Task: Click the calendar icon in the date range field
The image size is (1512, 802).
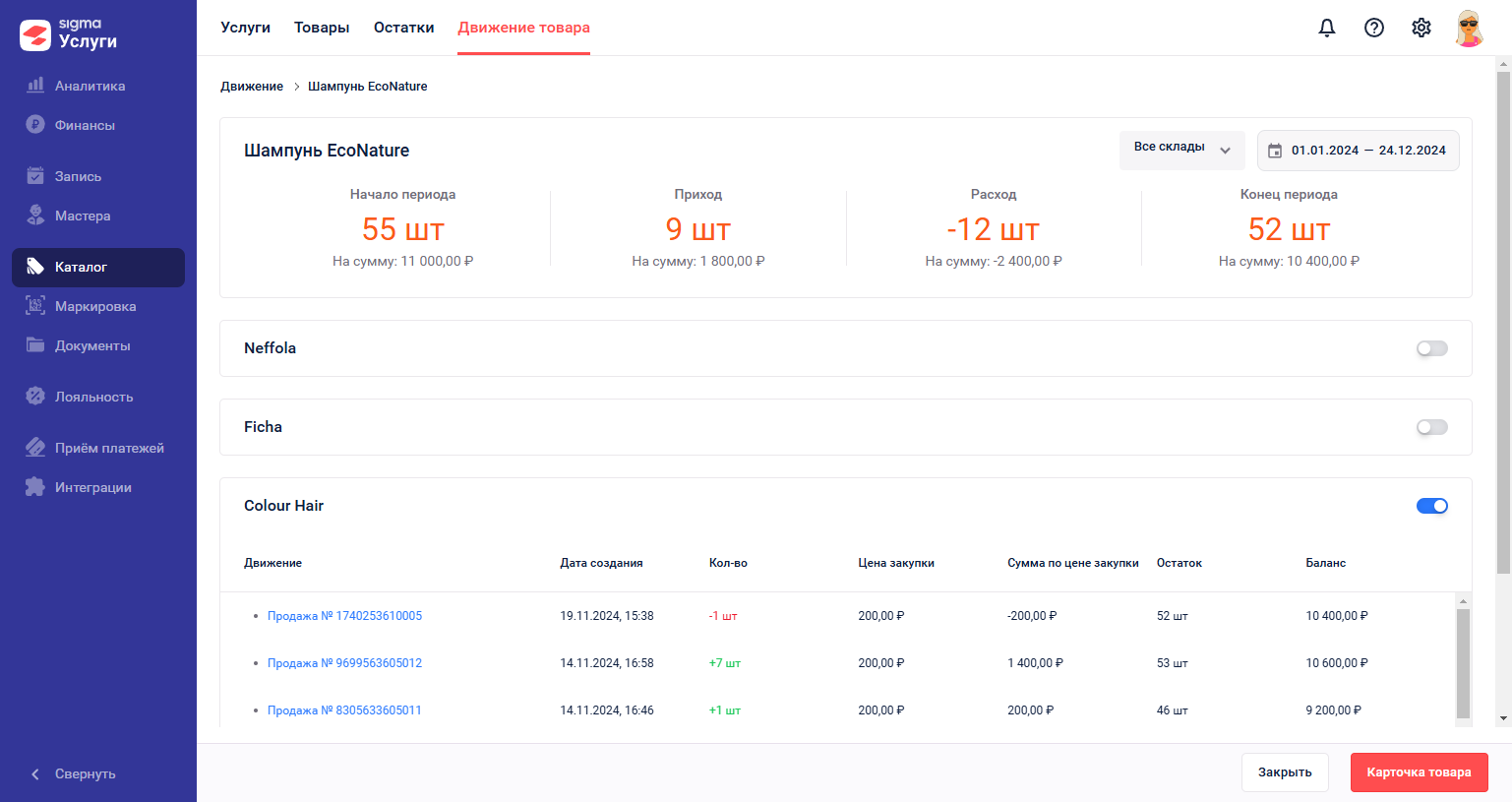Action: [1275, 151]
